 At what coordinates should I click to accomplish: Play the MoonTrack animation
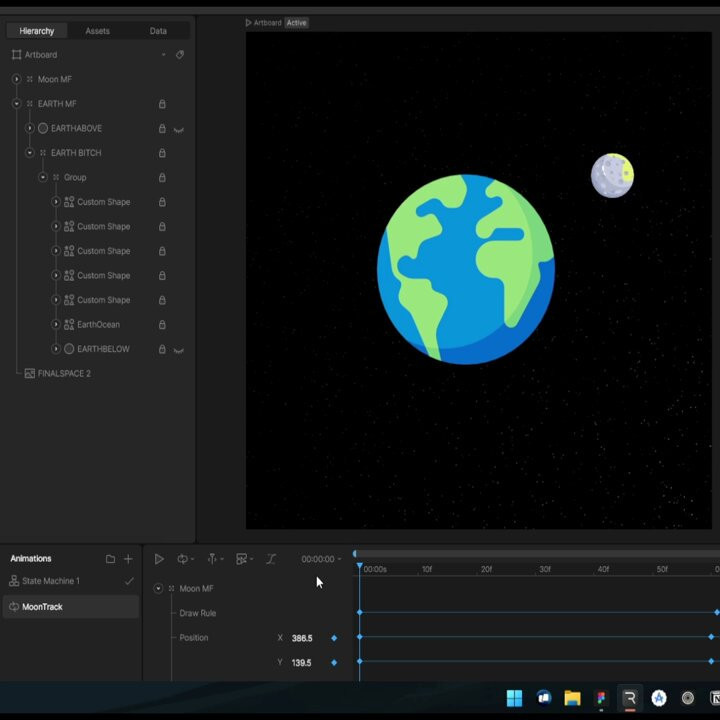click(x=159, y=559)
